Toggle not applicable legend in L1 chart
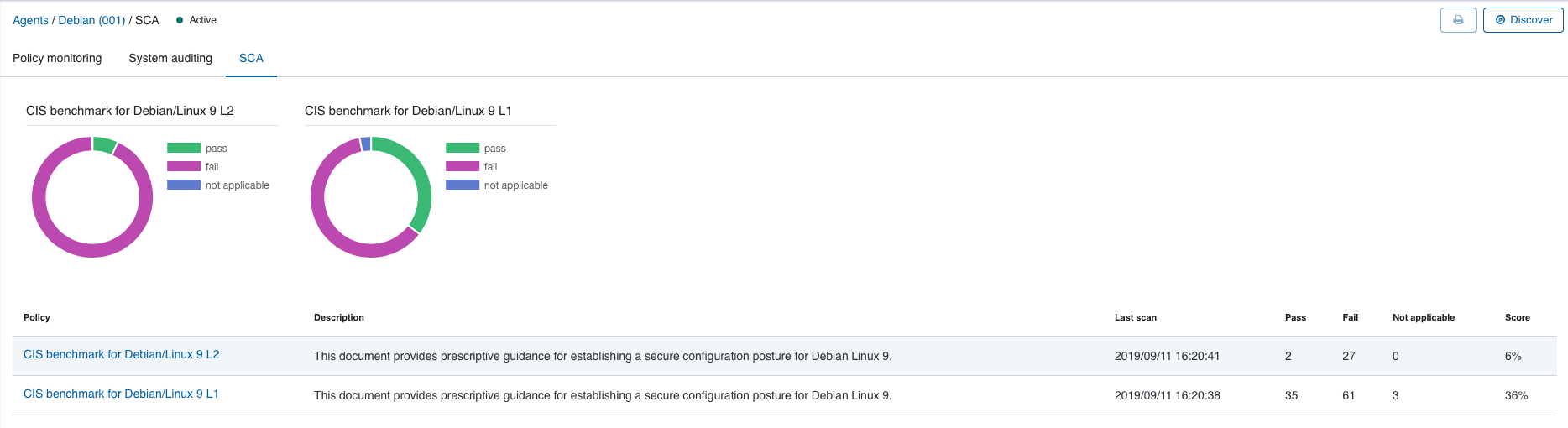 [x=463, y=185]
